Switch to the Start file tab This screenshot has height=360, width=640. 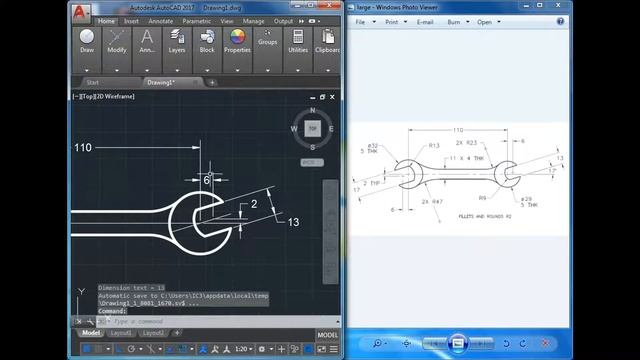93,82
